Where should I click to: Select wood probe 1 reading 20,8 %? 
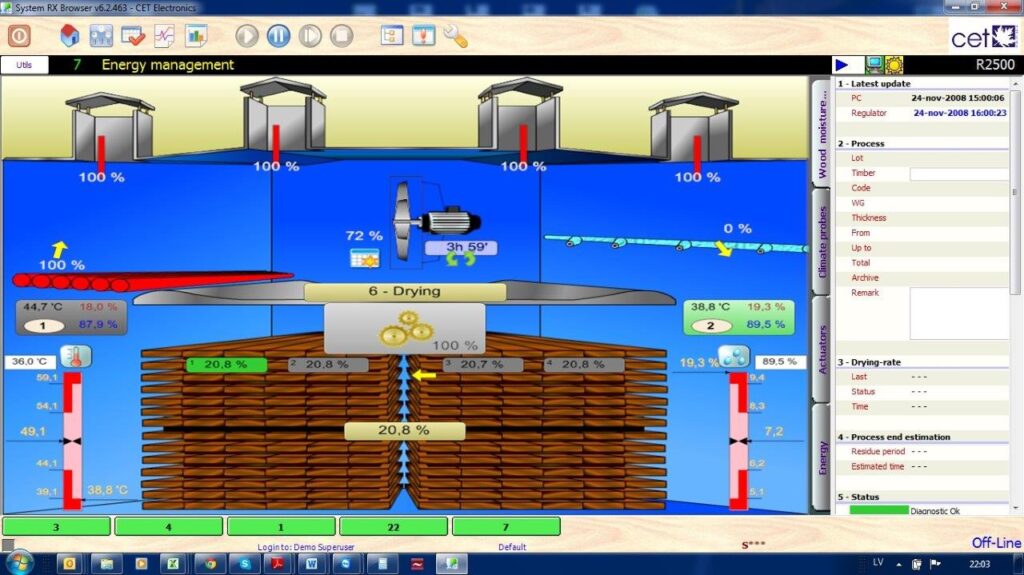point(227,365)
